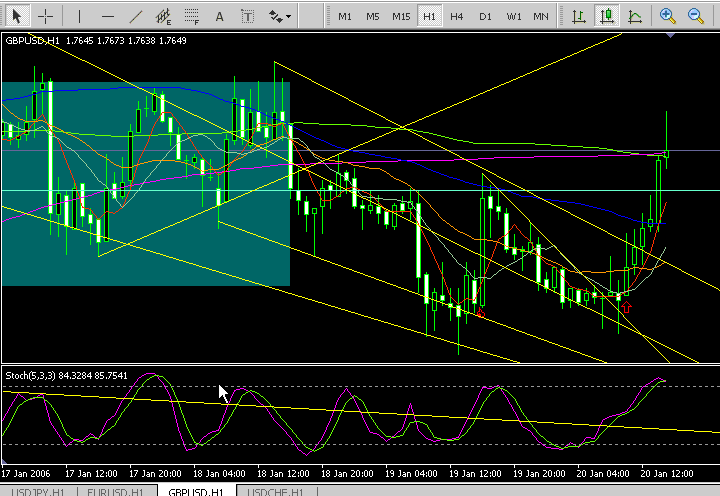This screenshot has height=496, width=720.
Task: Switch to H4 timeframe
Action: click(x=456, y=17)
